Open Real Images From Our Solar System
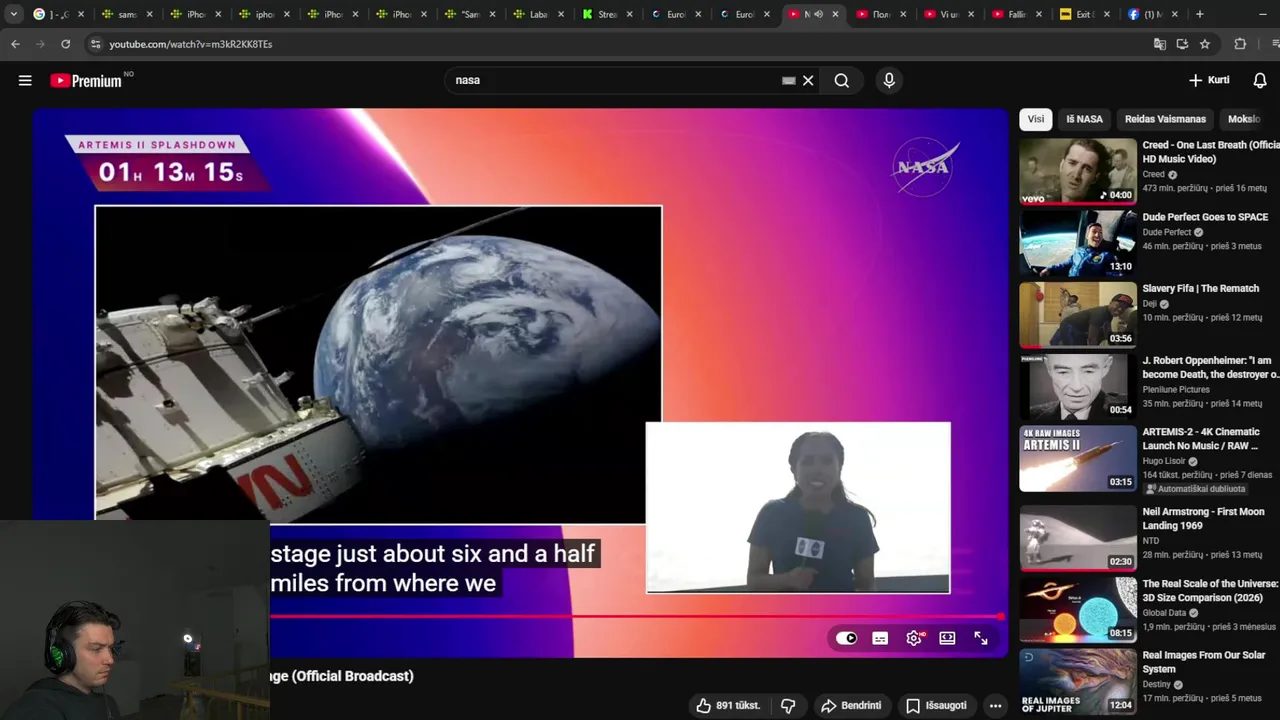 [1204, 662]
